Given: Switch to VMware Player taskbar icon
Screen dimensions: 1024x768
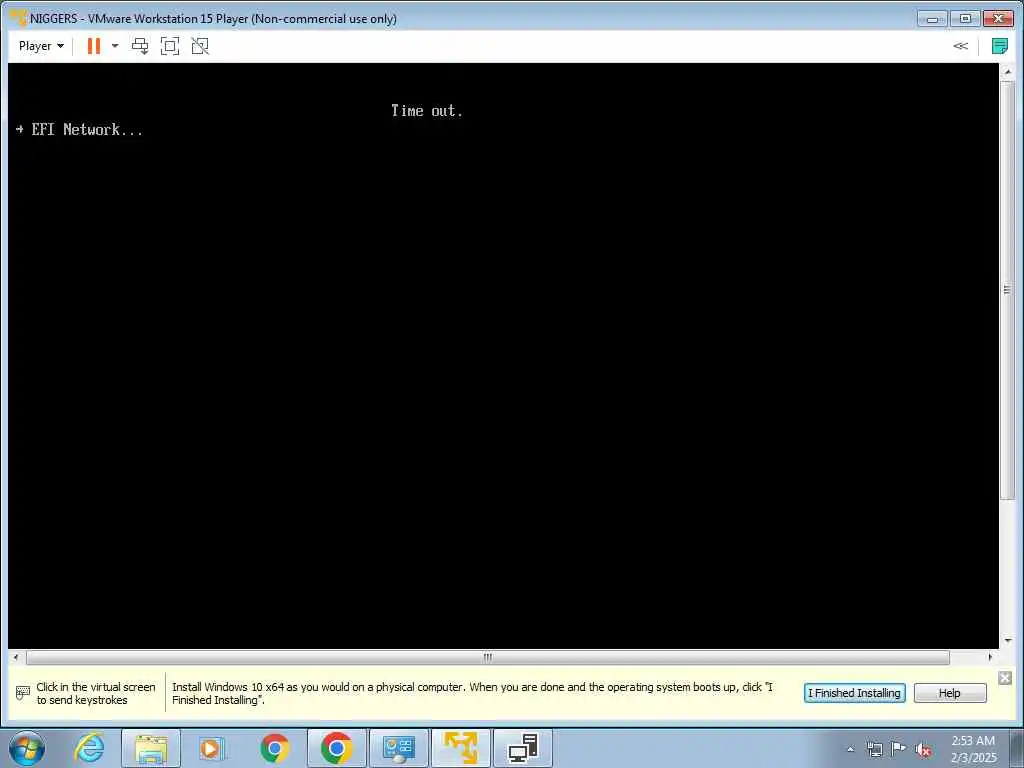Looking at the screenshot, I should [460, 748].
